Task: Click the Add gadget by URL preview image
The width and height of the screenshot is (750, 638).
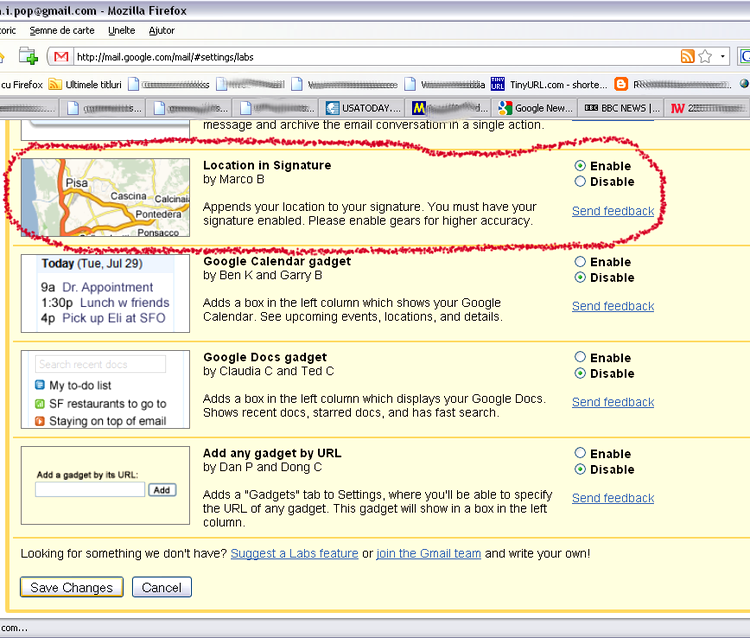Action: [105, 485]
